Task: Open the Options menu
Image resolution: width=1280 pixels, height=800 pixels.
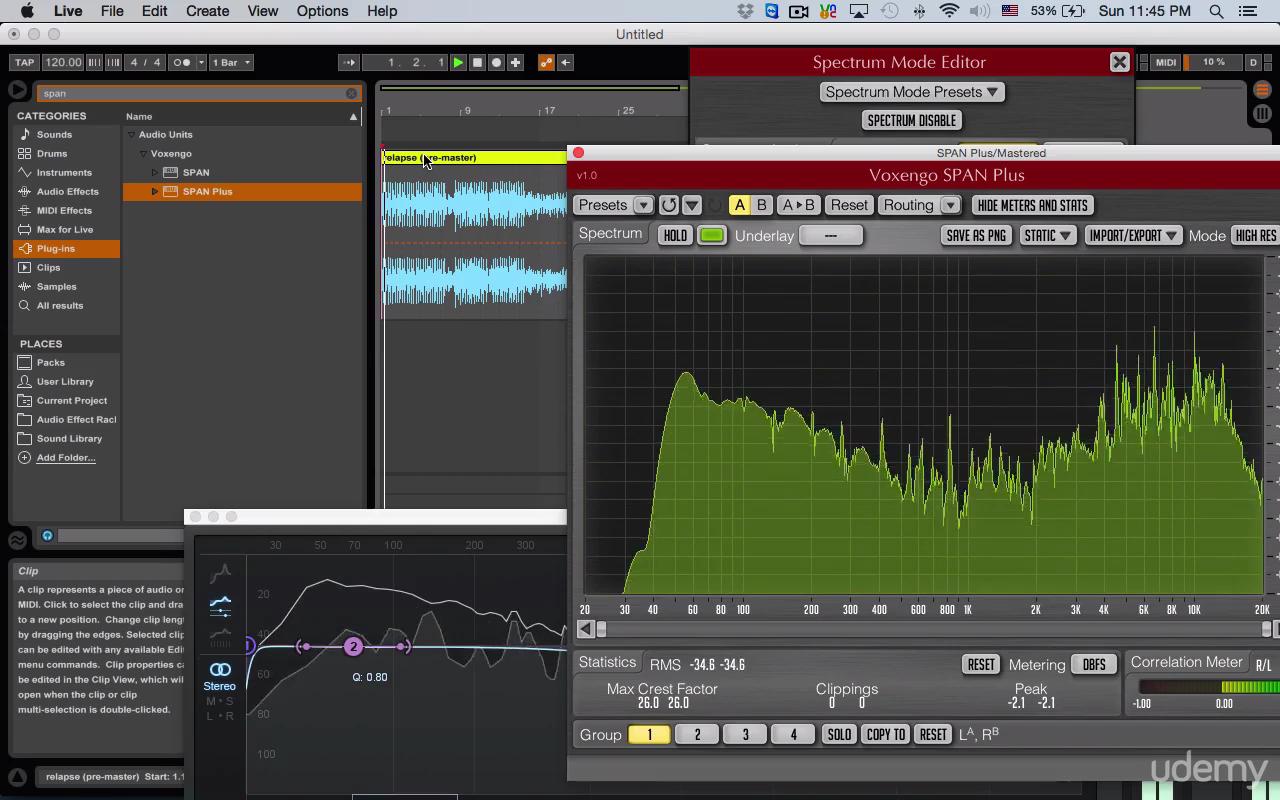Action: pos(322,11)
